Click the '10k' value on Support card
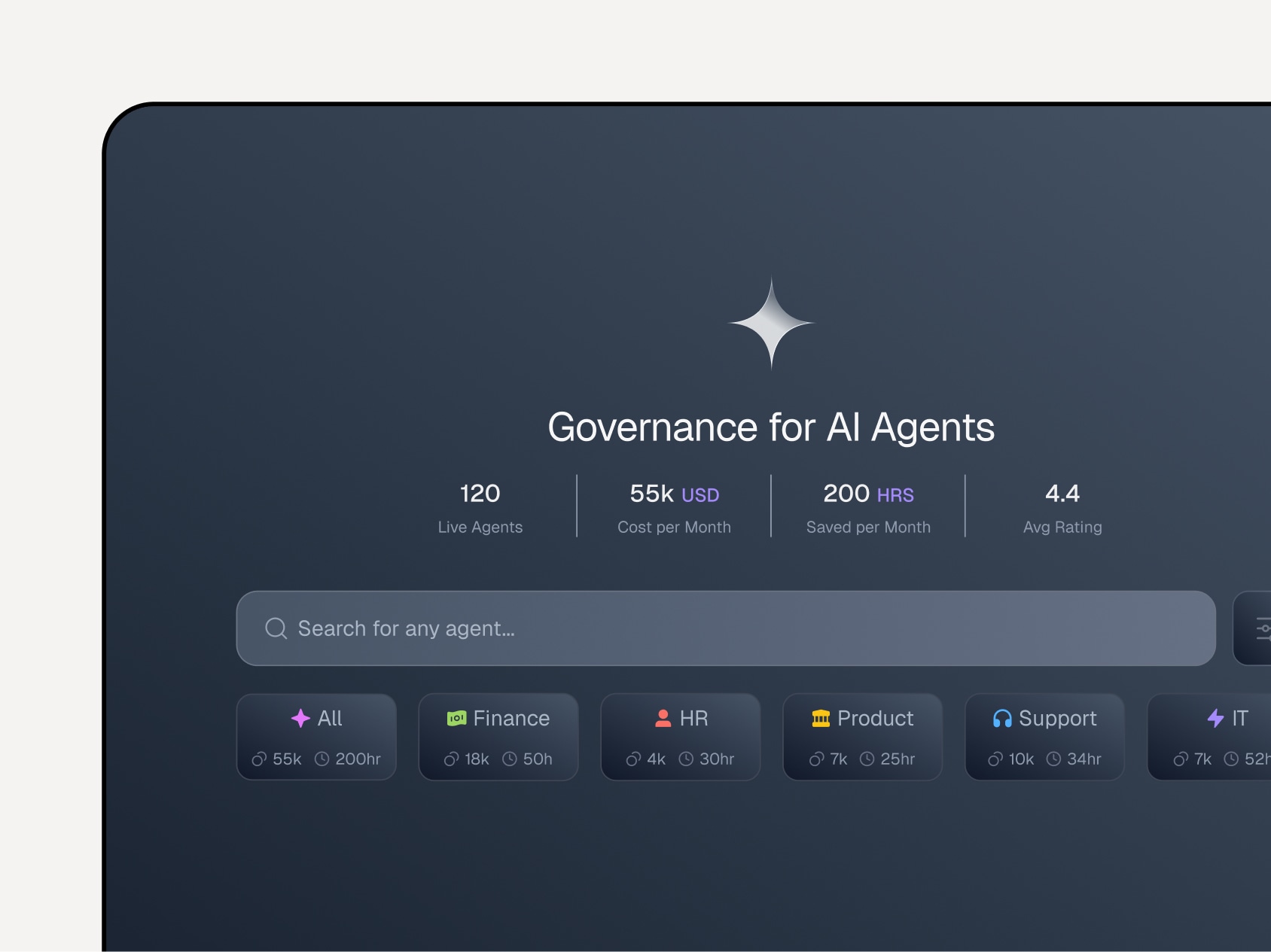The height and width of the screenshot is (952, 1271). pos(1021,759)
